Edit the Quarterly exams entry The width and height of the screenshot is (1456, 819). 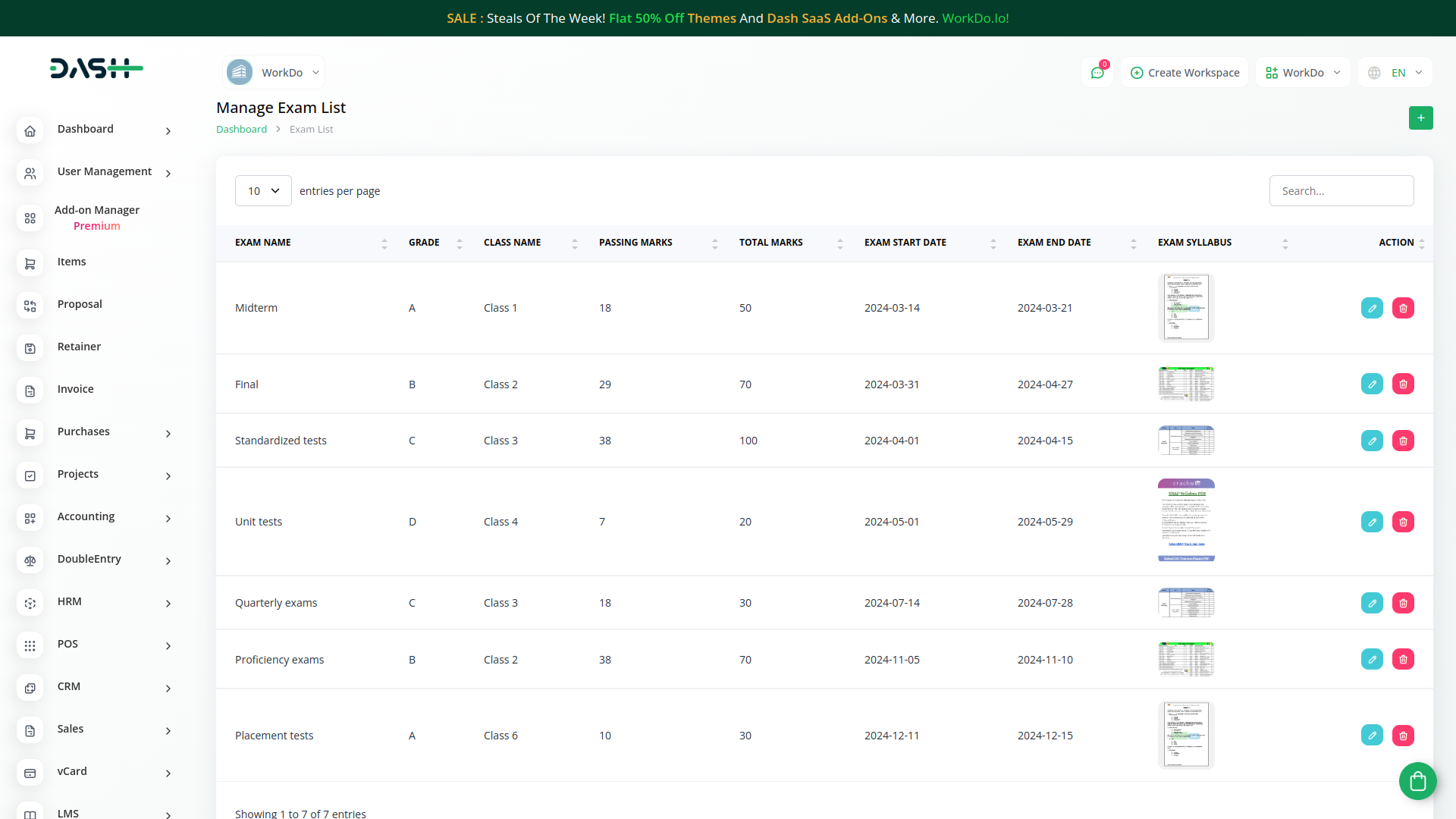1372,603
